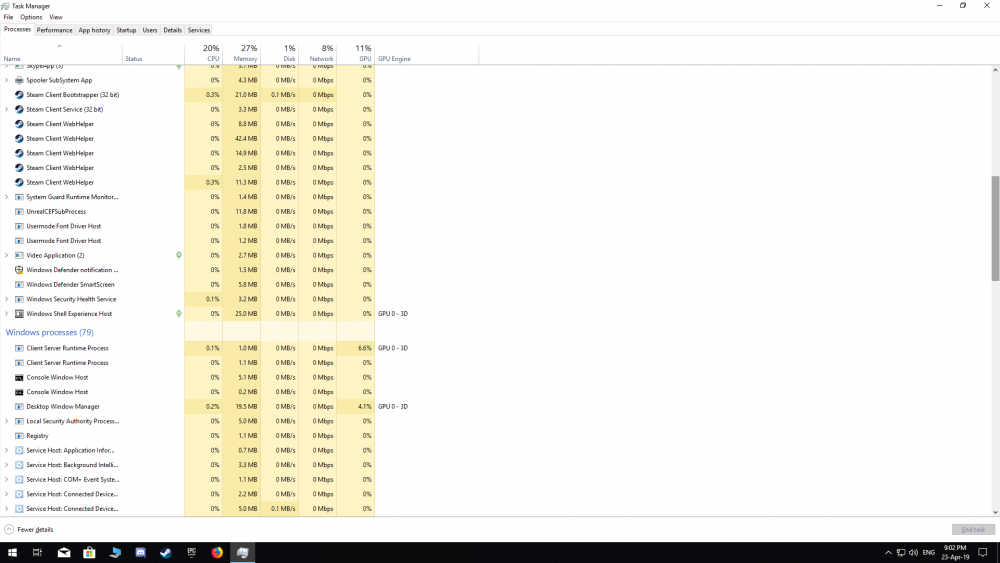1000x563 pixels.
Task: Expand the Local Security Authority Process row
Action: point(6,421)
